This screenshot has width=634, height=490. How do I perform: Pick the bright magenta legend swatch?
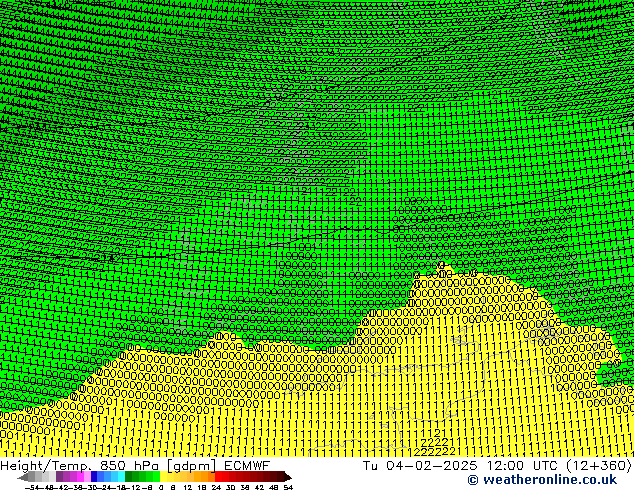point(80,476)
